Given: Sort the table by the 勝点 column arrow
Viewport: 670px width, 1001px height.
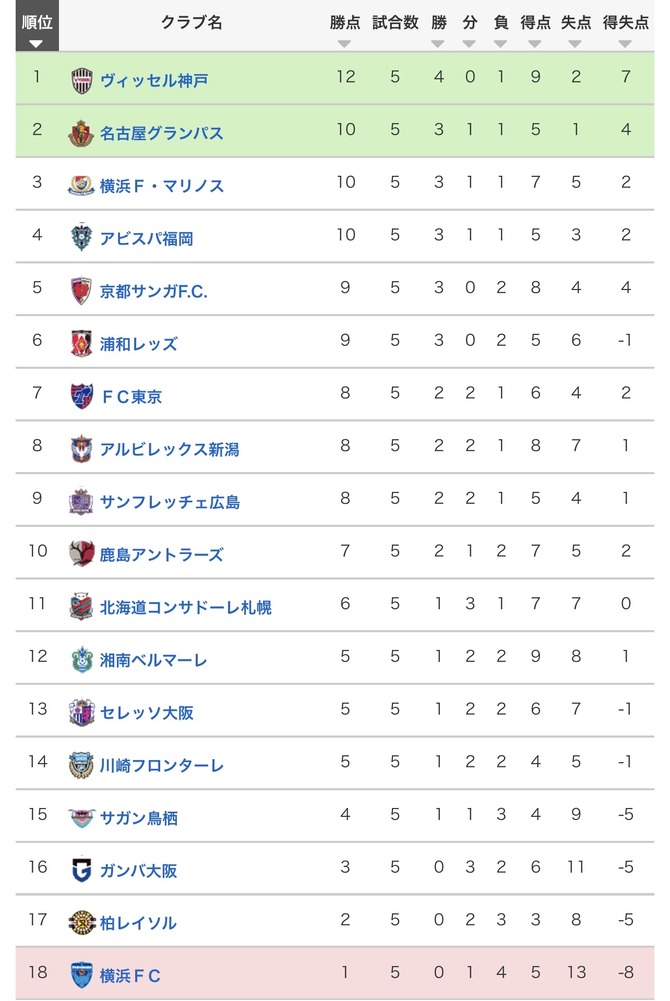Looking at the screenshot, I should [x=345, y=44].
